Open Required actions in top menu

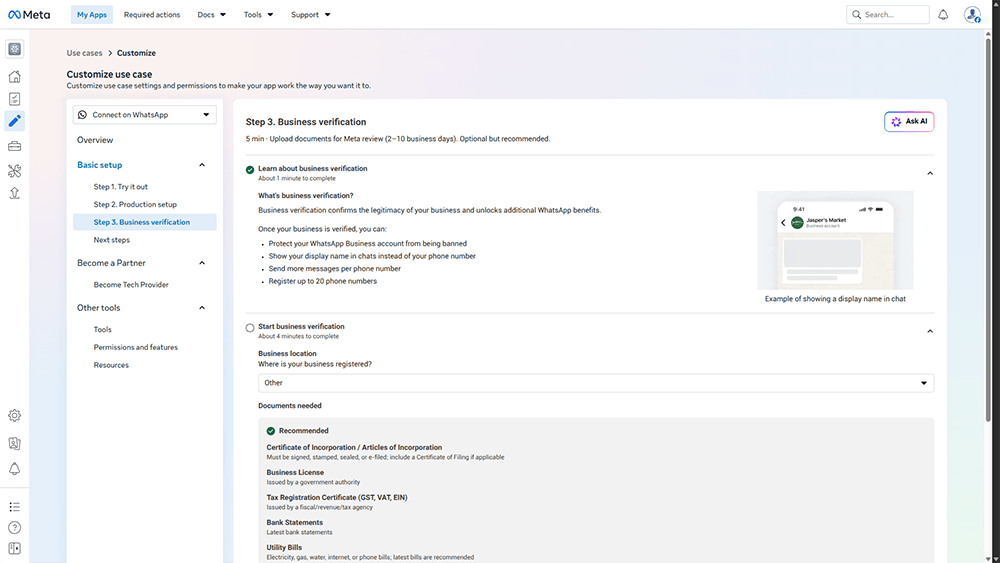tap(152, 15)
